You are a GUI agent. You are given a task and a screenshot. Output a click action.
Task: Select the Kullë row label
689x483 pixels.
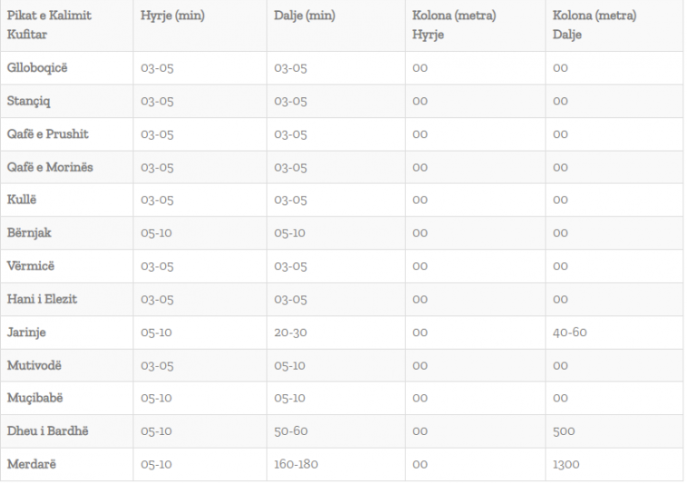coord(24,200)
